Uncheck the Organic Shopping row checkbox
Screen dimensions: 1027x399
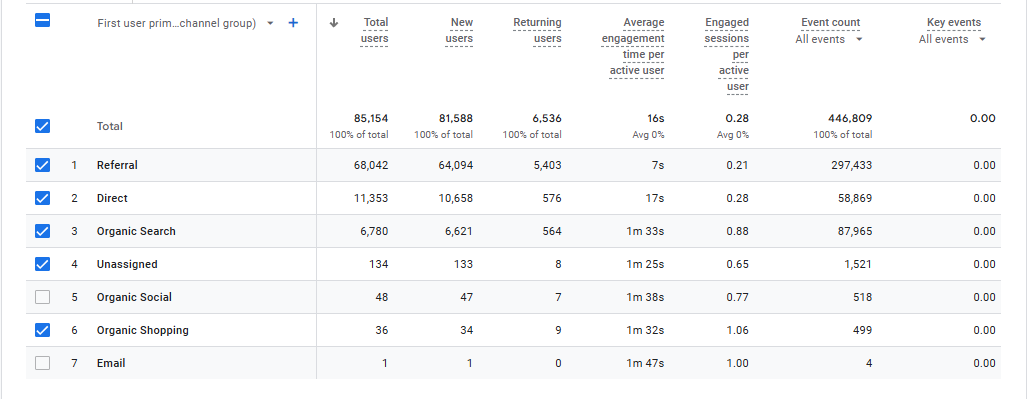pos(42,330)
